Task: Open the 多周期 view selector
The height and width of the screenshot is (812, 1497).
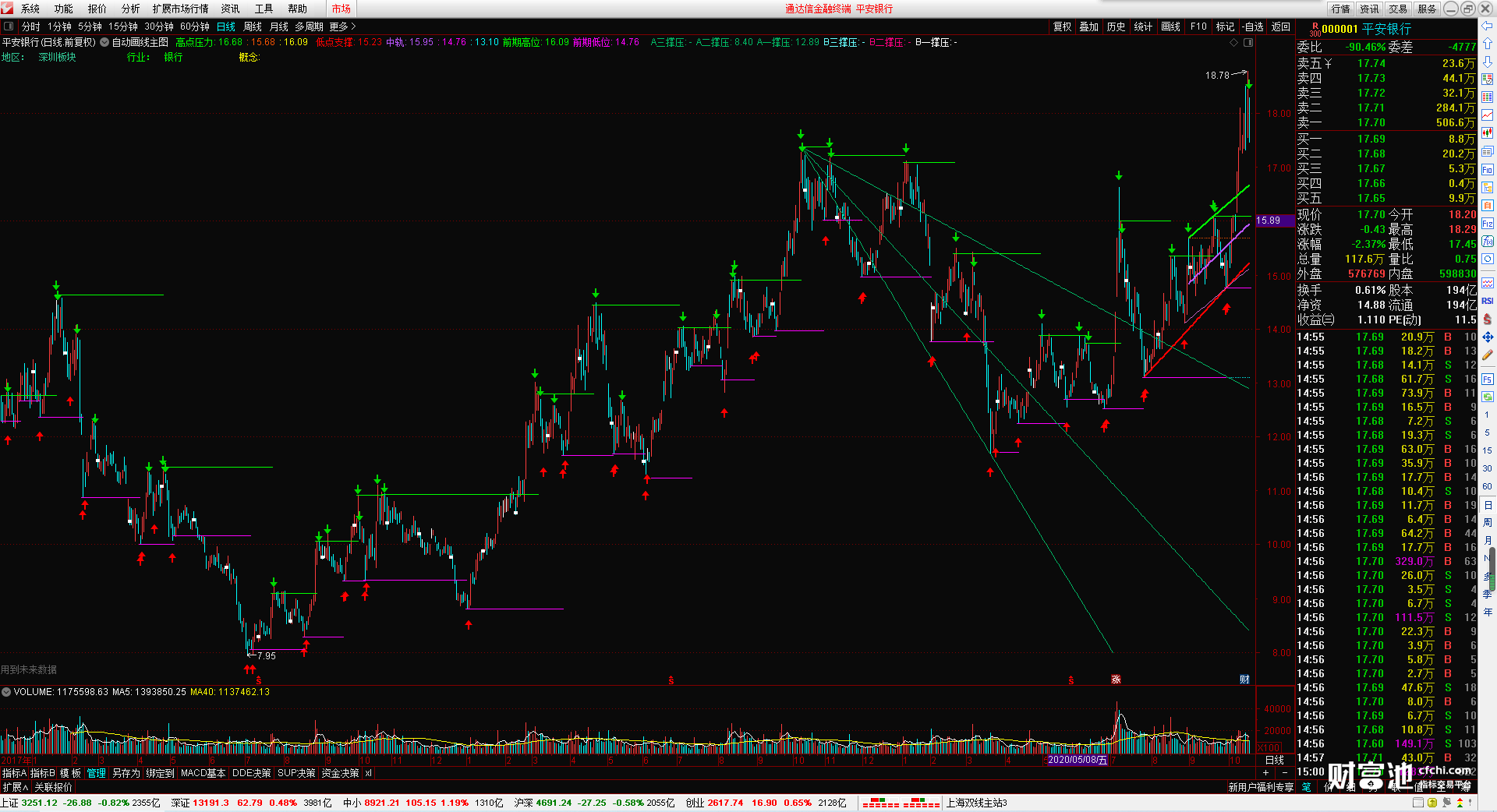Action: pyautogui.click(x=309, y=26)
